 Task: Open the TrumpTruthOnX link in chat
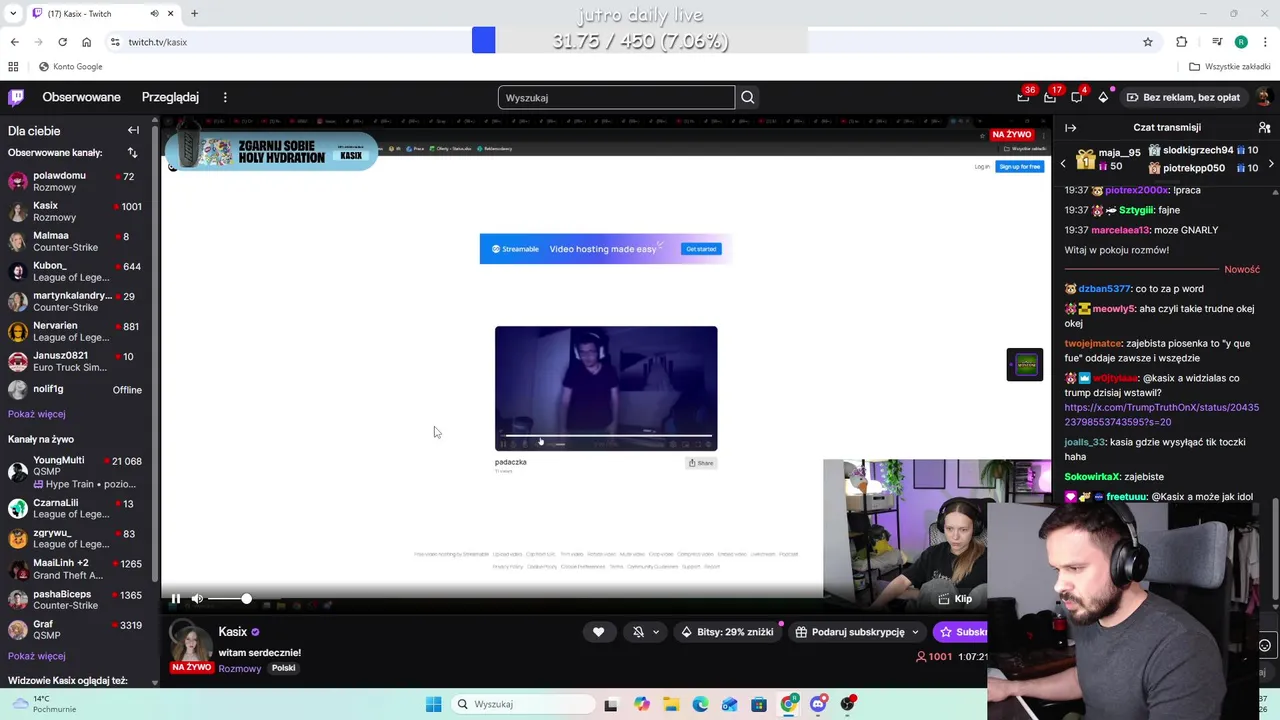point(1161,415)
